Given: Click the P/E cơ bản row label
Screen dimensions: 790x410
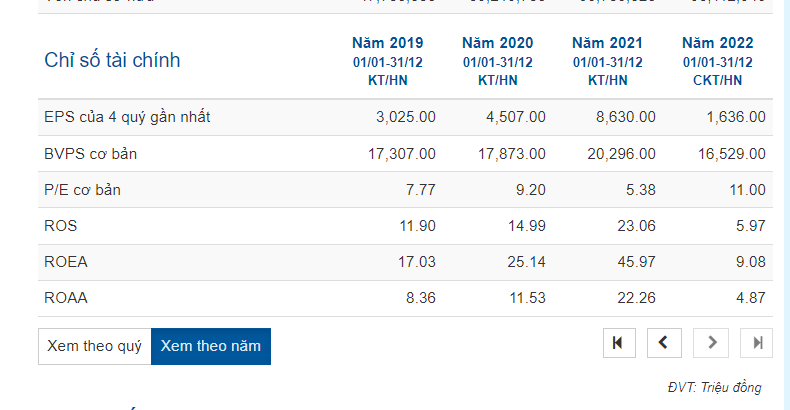Looking at the screenshot, I should [x=89, y=189].
